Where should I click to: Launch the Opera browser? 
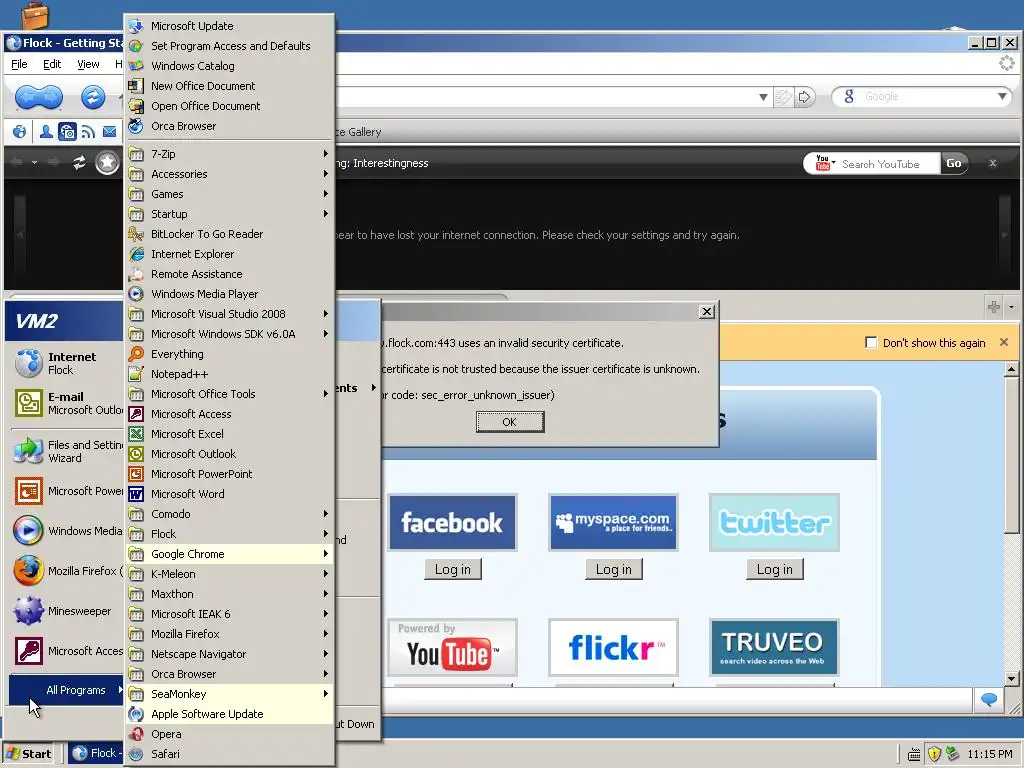tap(230, 734)
